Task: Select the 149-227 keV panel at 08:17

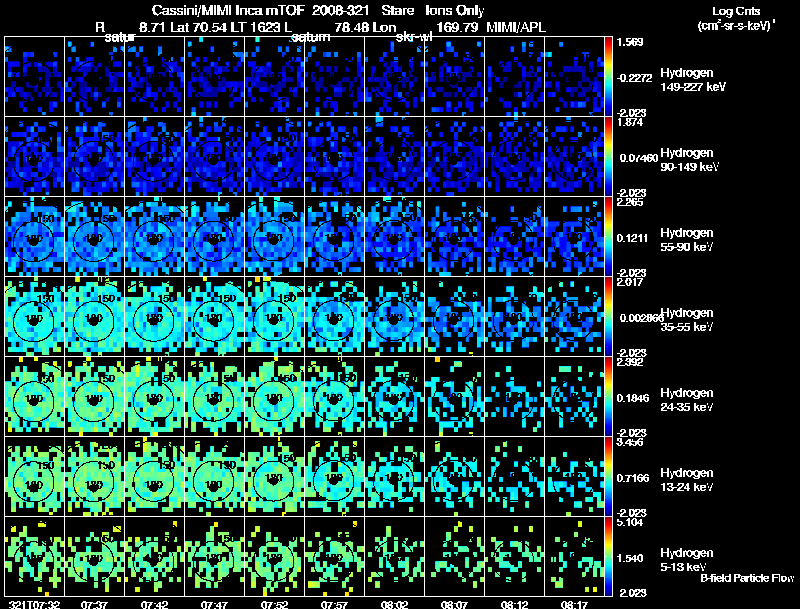Action: click(x=574, y=77)
